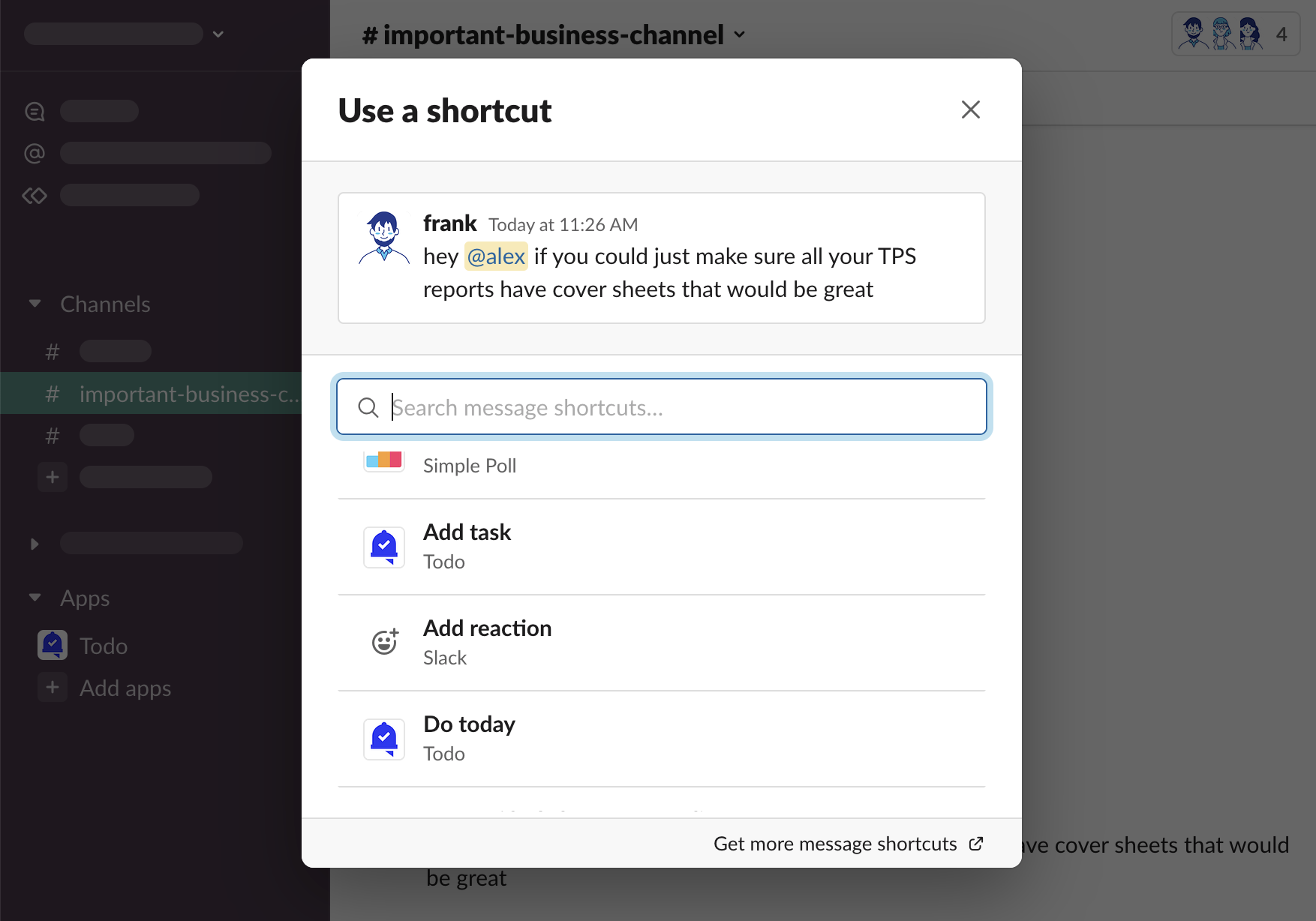Collapse the Channels section
This screenshot has height=921, width=1316.
tap(35, 304)
